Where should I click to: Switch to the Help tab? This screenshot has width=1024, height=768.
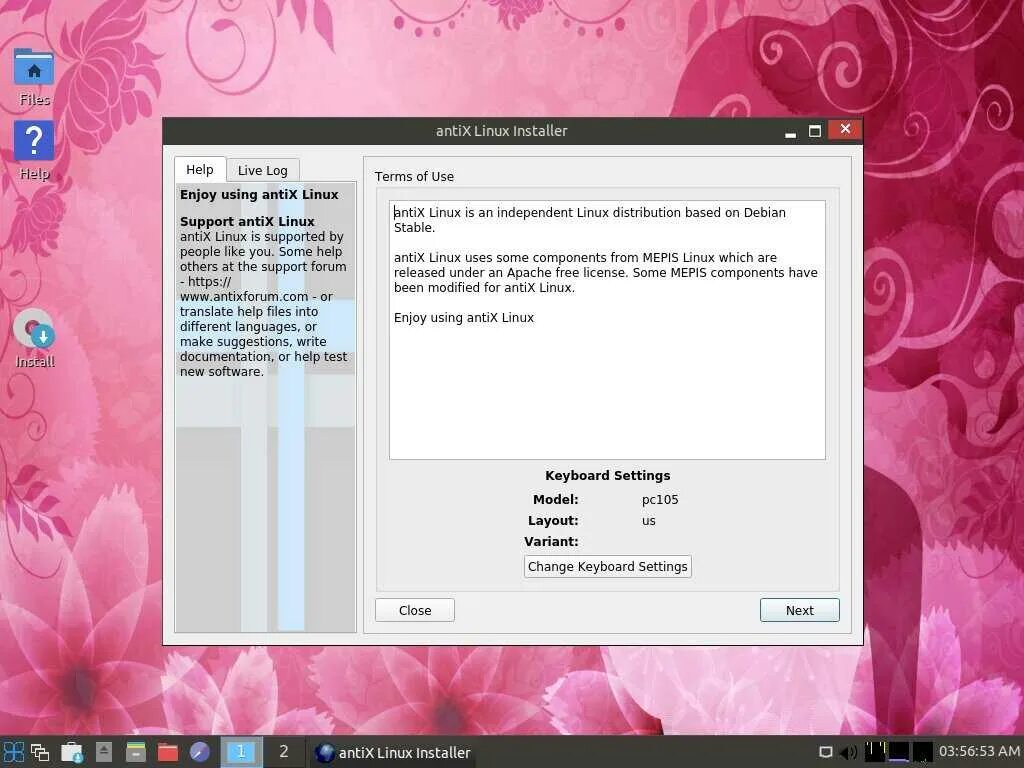[x=200, y=170]
